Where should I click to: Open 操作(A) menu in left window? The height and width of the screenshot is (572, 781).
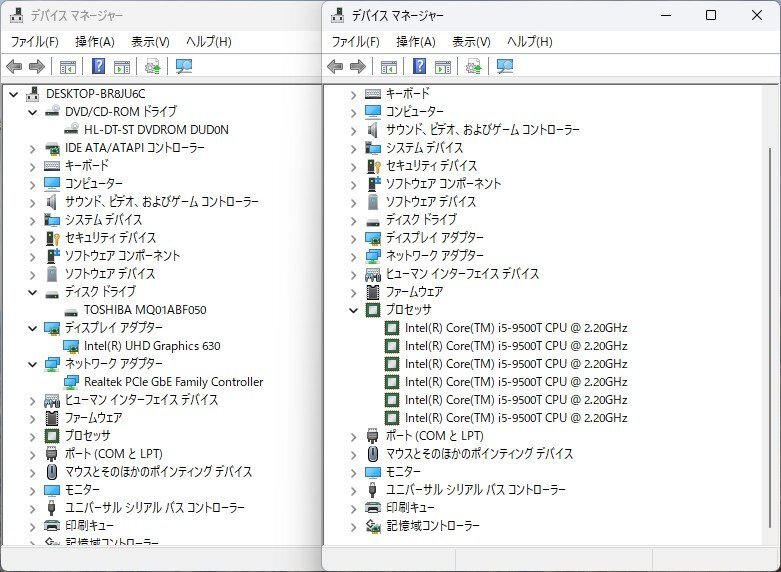coord(95,41)
